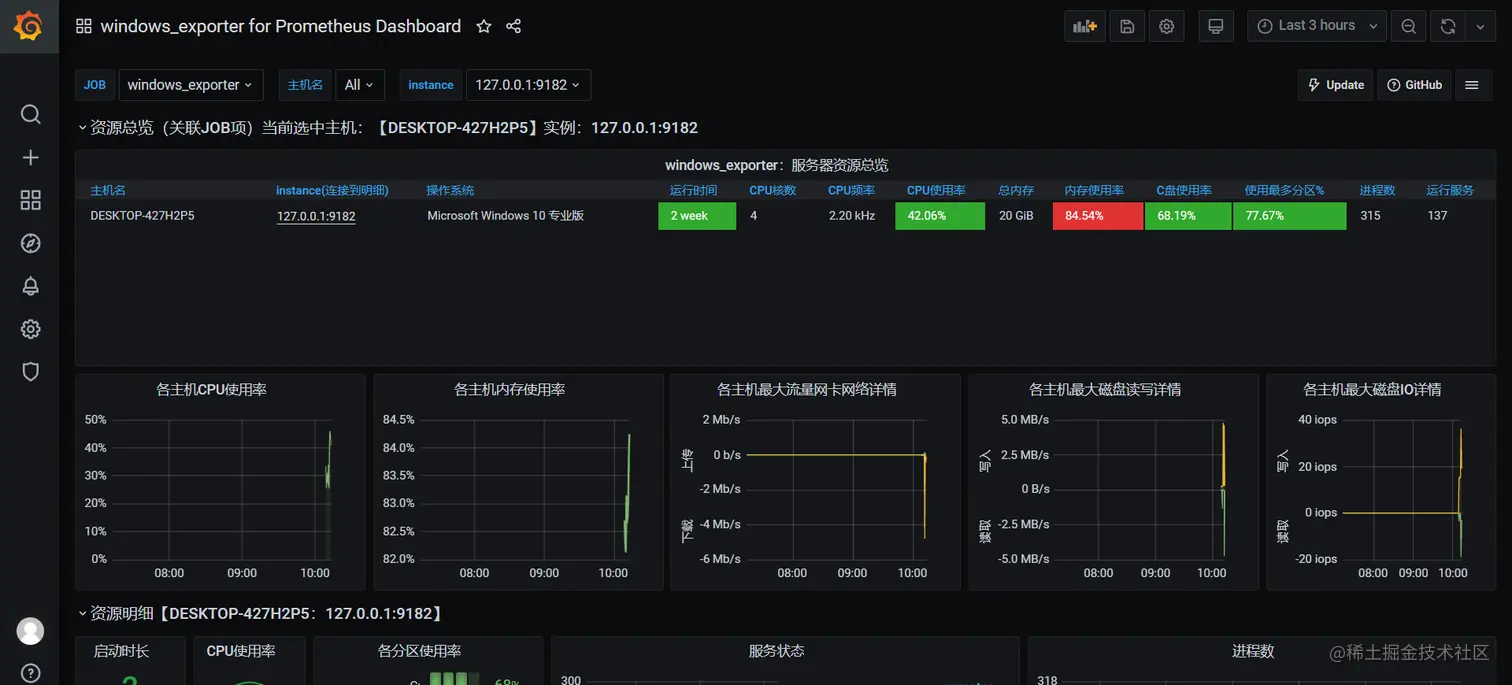
Task: Open the 各主机内存使用率 panel title menu
Action: 510,389
